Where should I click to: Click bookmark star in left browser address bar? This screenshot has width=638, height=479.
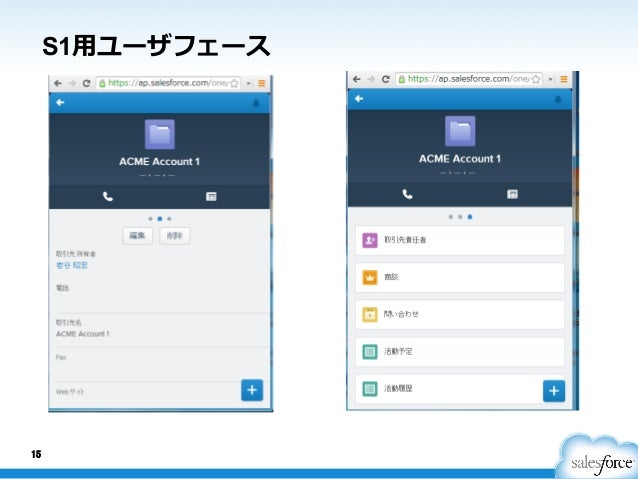pyautogui.click(x=234, y=83)
